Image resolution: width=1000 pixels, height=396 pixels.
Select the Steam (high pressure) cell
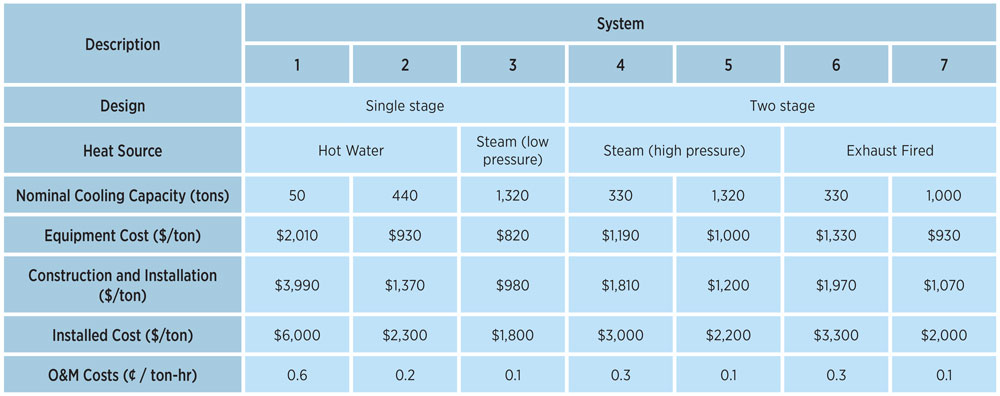pyautogui.click(x=674, y=150)
